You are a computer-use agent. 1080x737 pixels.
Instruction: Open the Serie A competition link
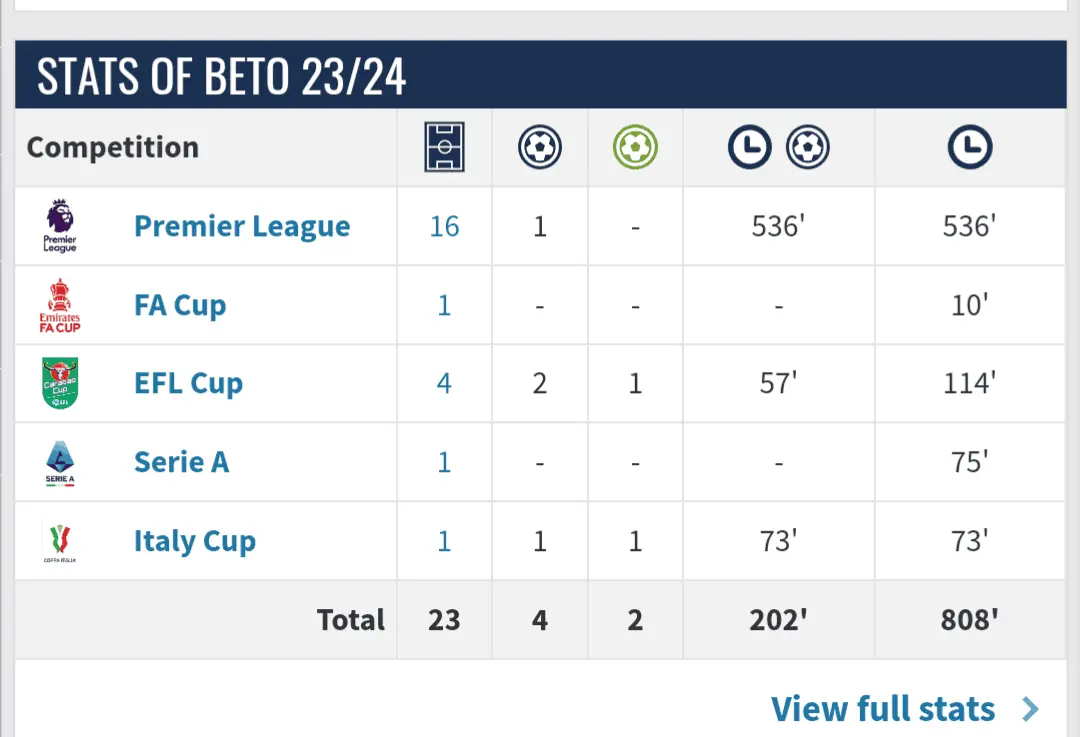(x=181, y=462)
